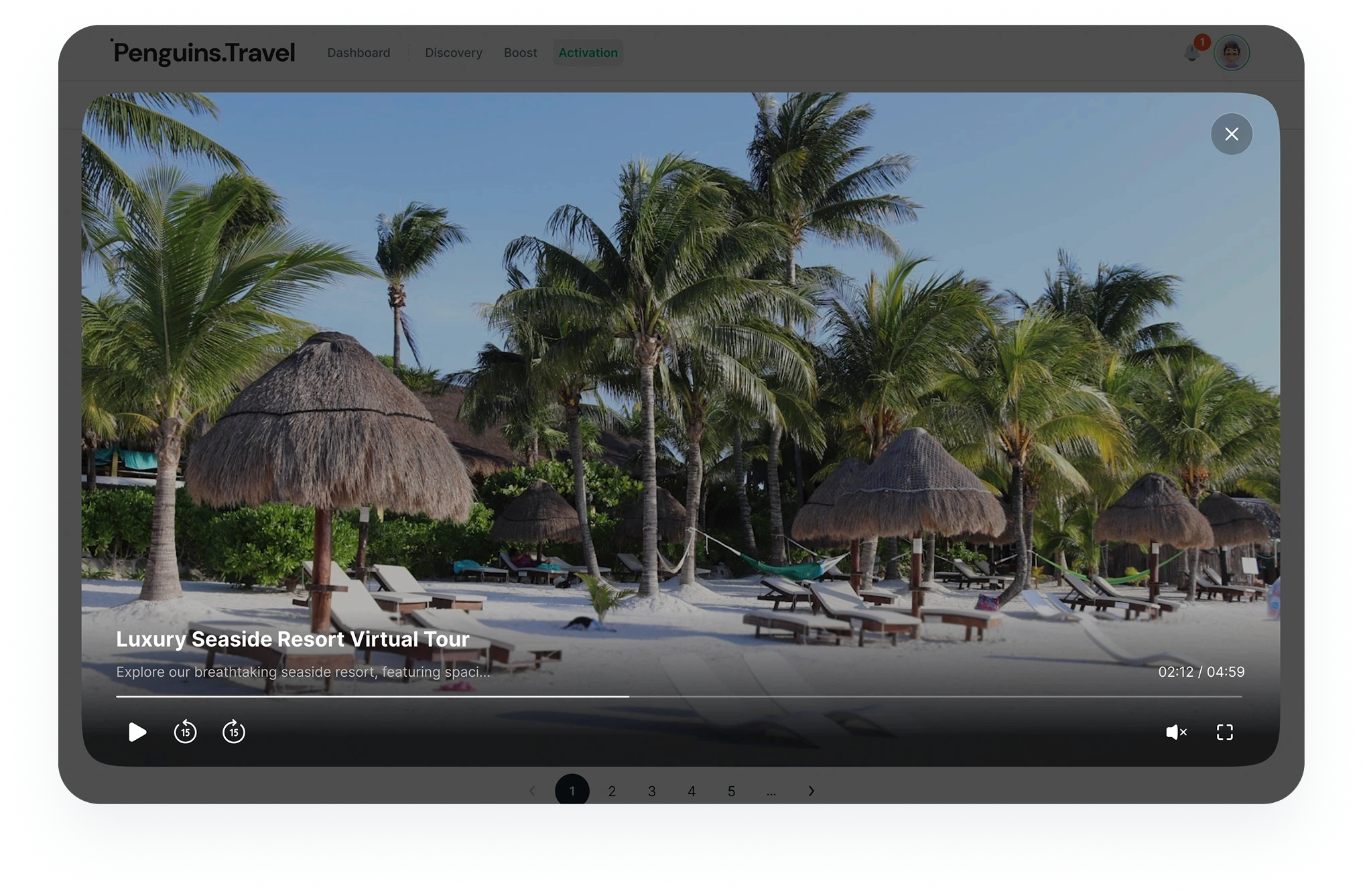This screenshot has height=896, width=1363.
Task: Go to next page arrow
Action: coord(811,791)
